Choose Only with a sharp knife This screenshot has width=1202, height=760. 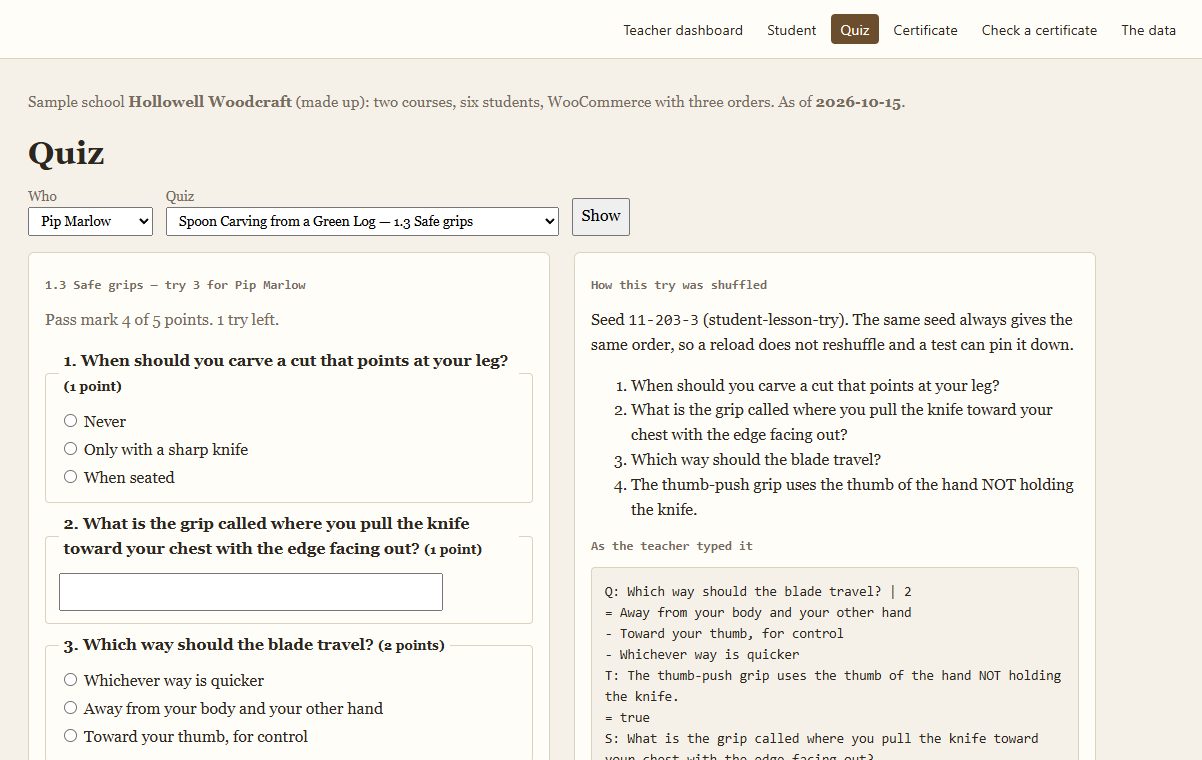(70, 449)
